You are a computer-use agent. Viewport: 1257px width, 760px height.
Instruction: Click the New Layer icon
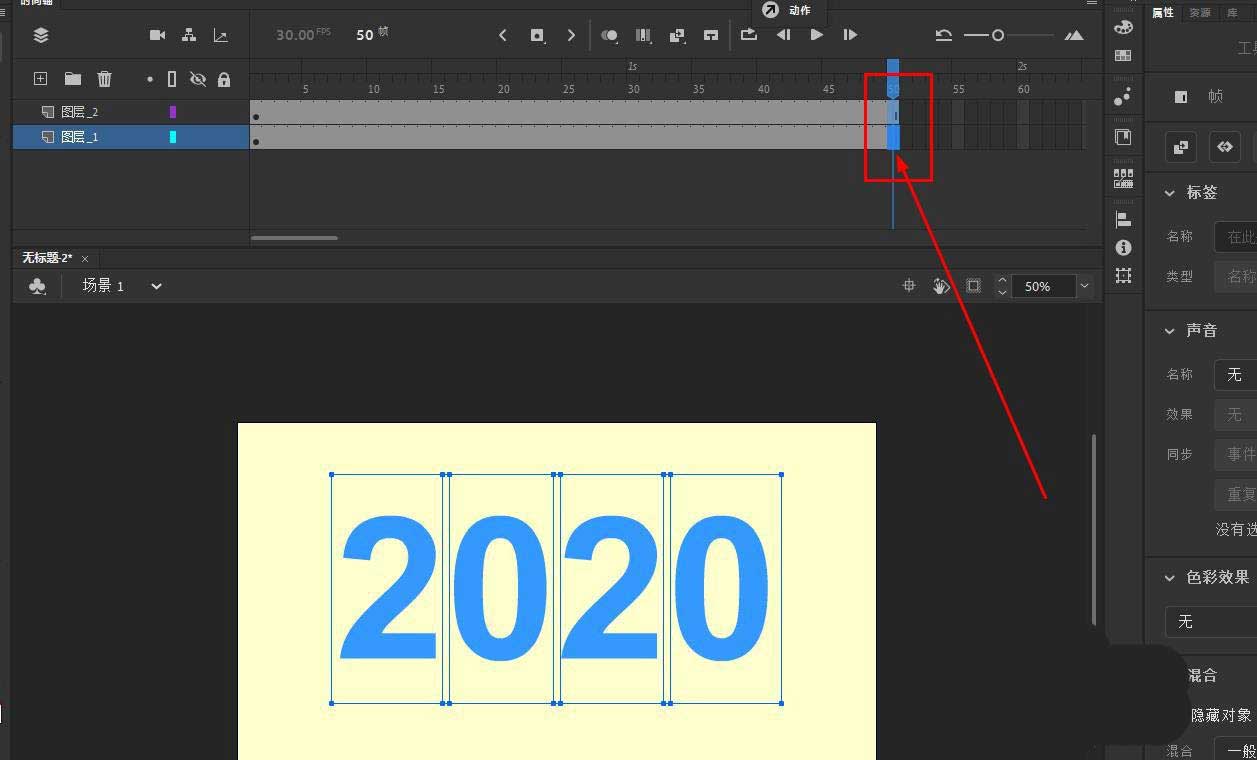click(x=40, y=78)
